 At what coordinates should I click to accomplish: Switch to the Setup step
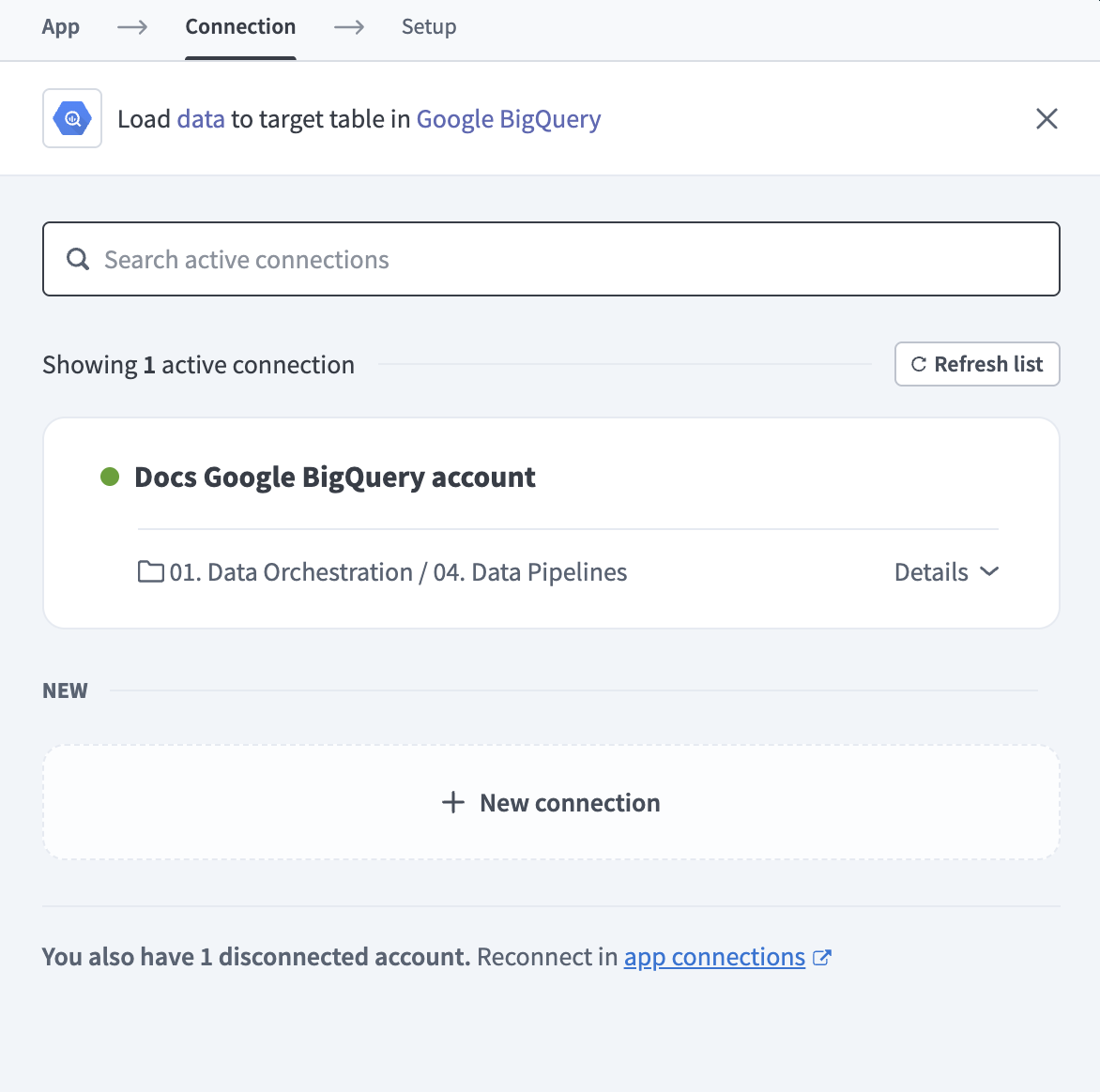pos(429,26)
